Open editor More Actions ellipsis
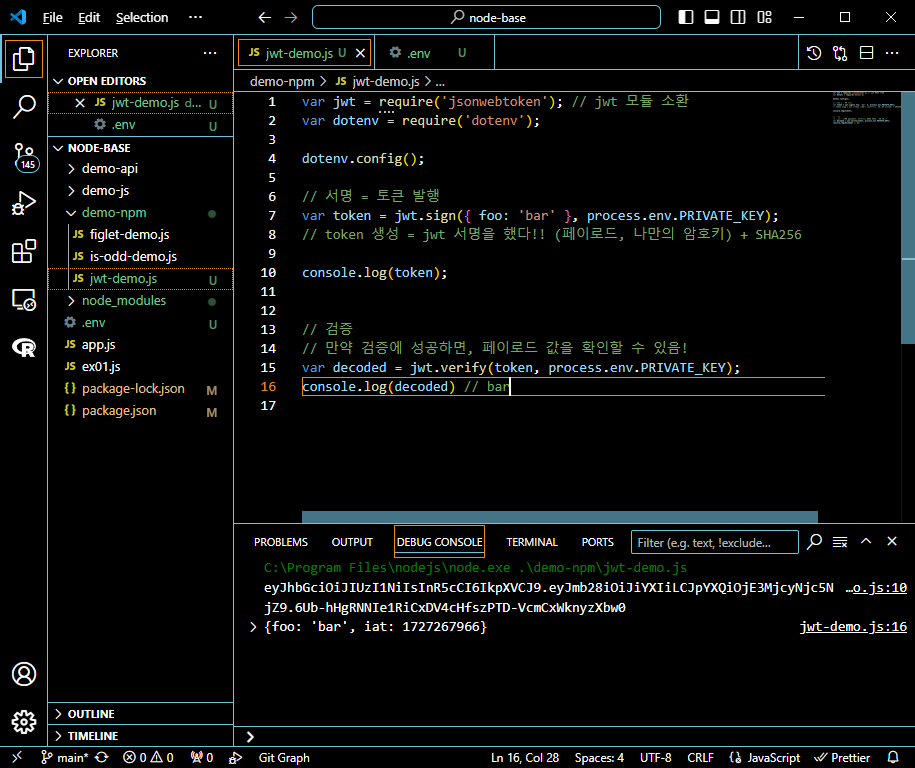The height and width of the screenshot is (768, 915). point(892,53)
